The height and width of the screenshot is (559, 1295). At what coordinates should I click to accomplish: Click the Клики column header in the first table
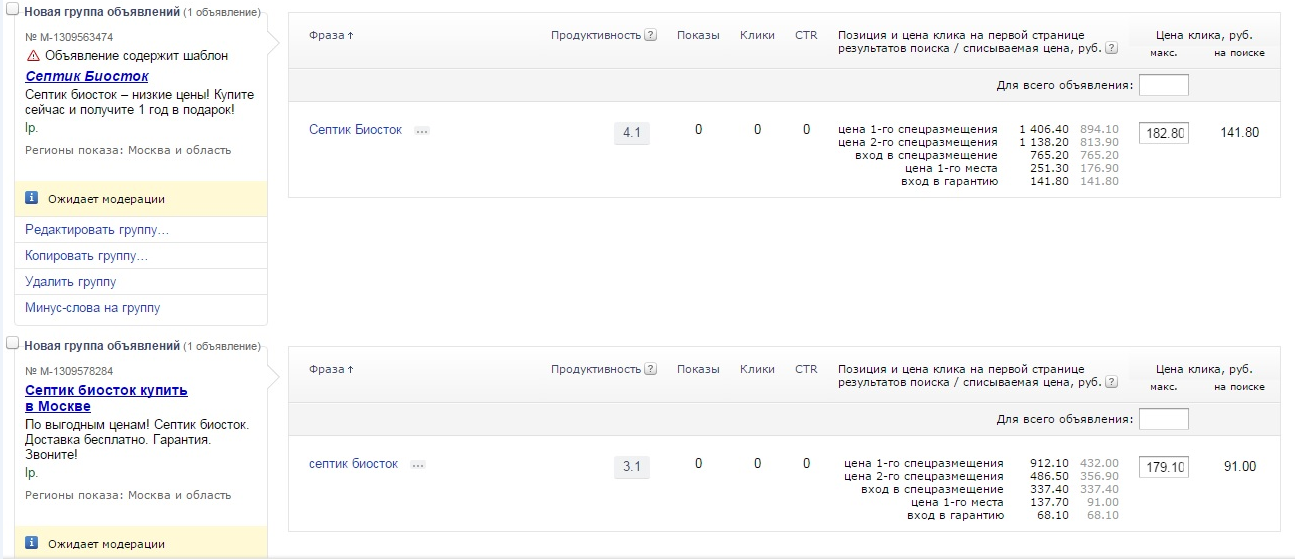(x=758, y=35)
